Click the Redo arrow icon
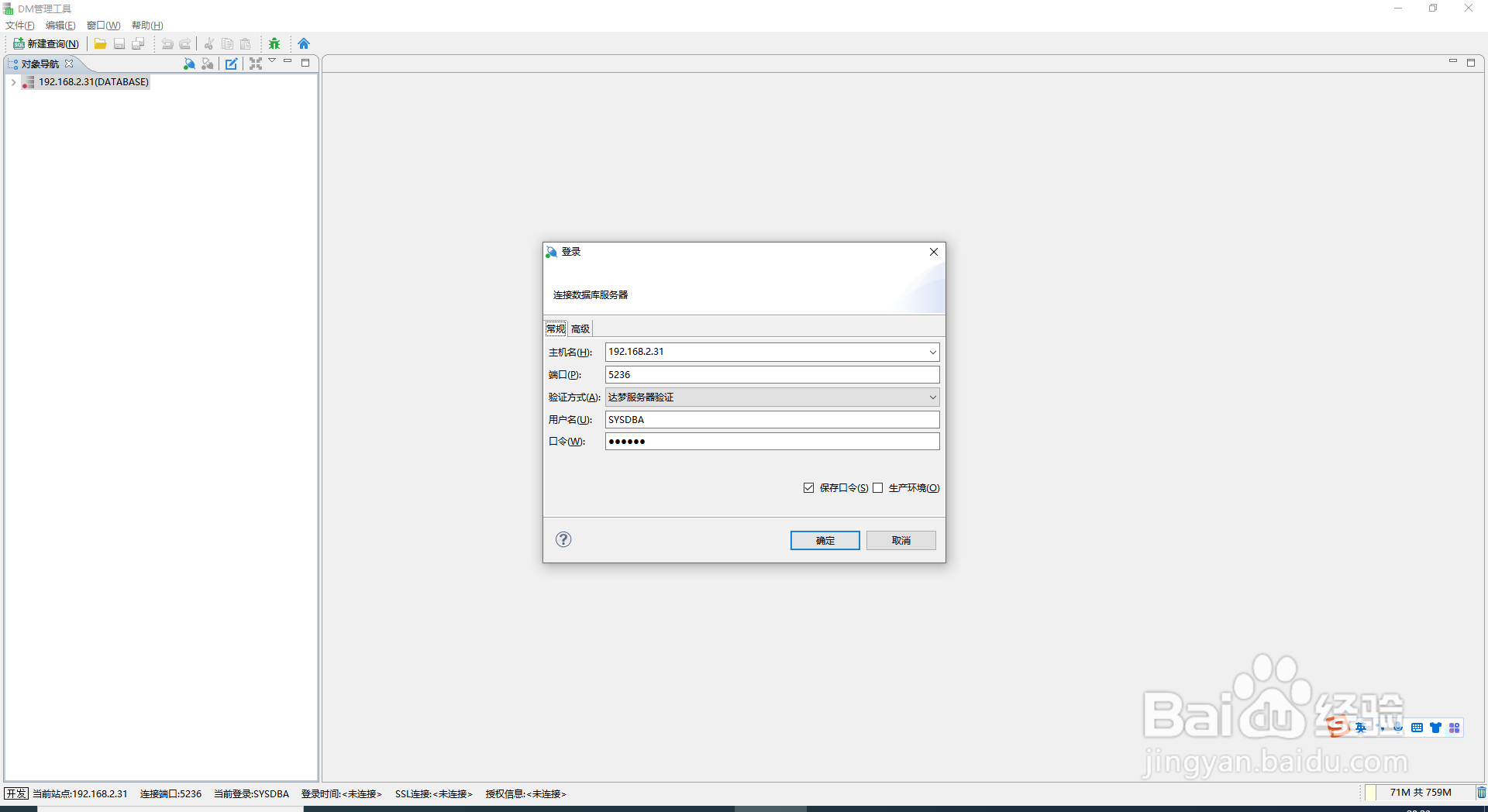 click(x=185, y=43)
